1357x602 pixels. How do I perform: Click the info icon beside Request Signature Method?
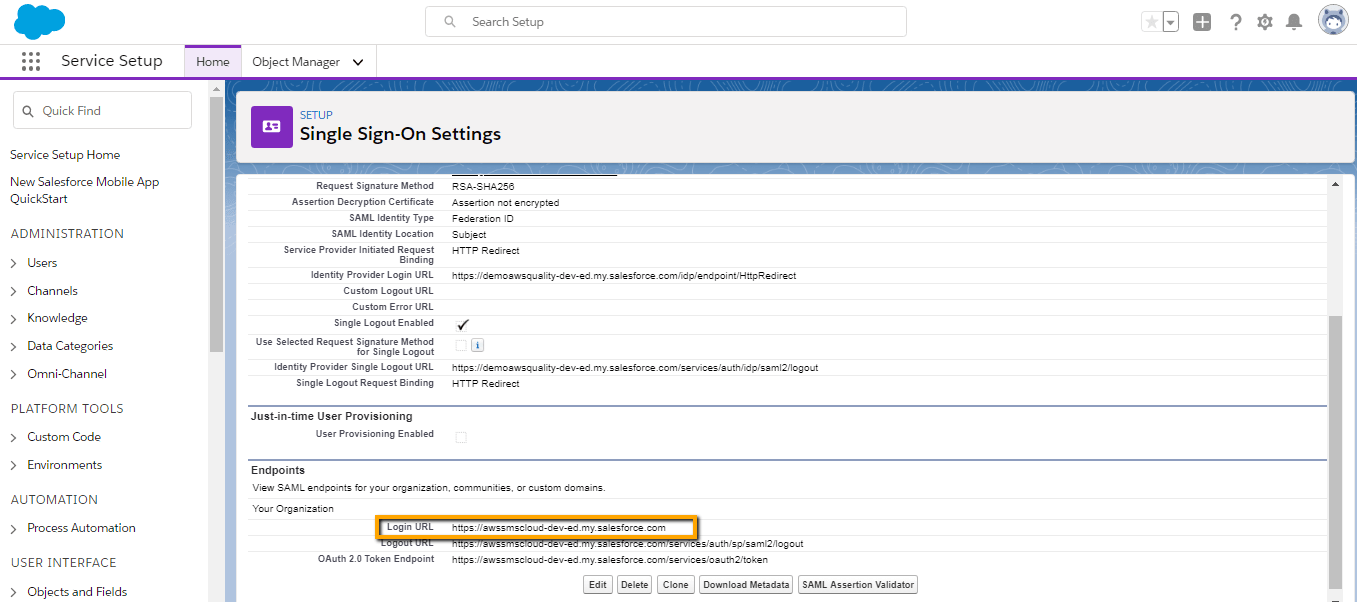pyautogui.click(x=477, y=345)
